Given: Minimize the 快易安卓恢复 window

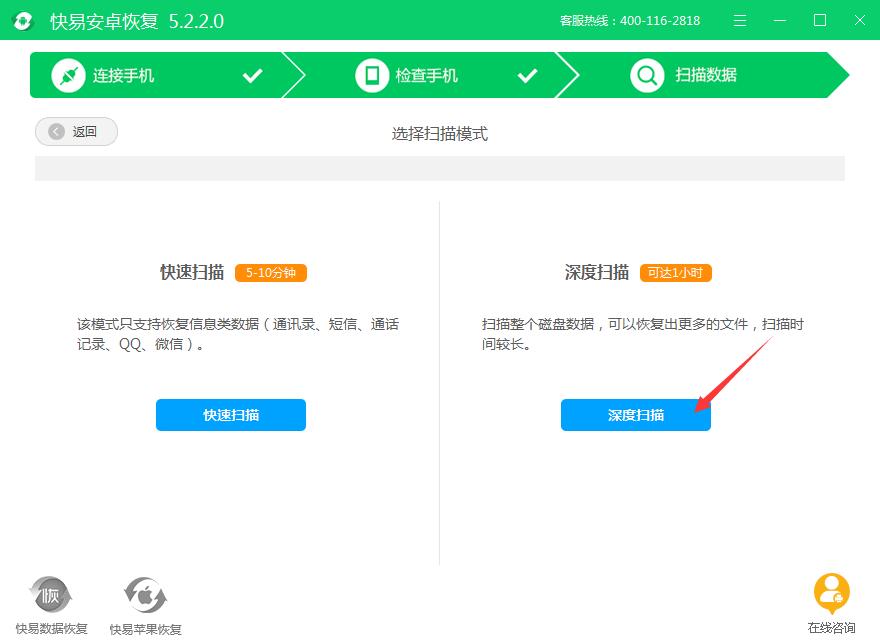Looking at the screenshot, I should point(781,21).
